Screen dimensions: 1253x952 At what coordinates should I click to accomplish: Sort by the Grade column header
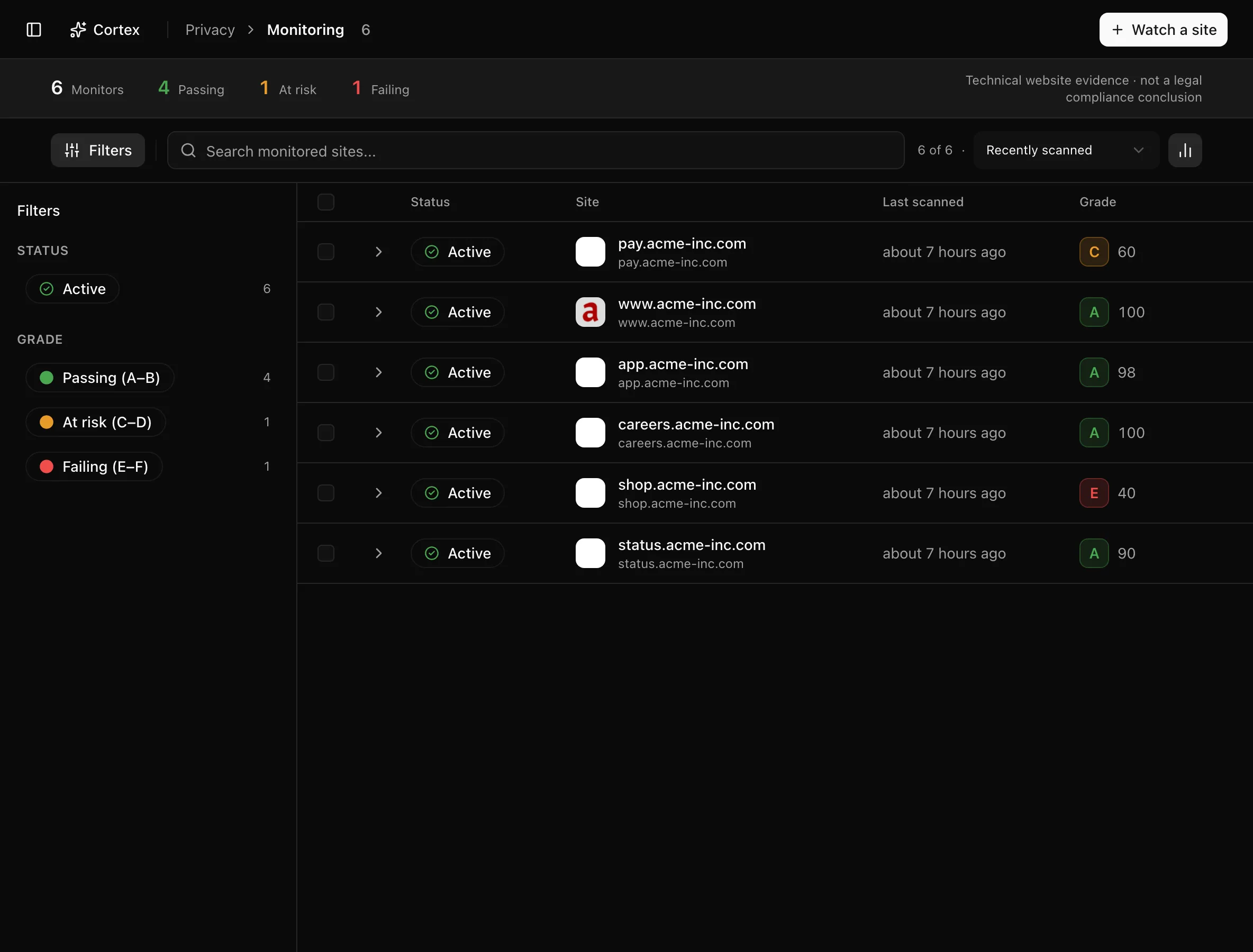point(1097,202)
